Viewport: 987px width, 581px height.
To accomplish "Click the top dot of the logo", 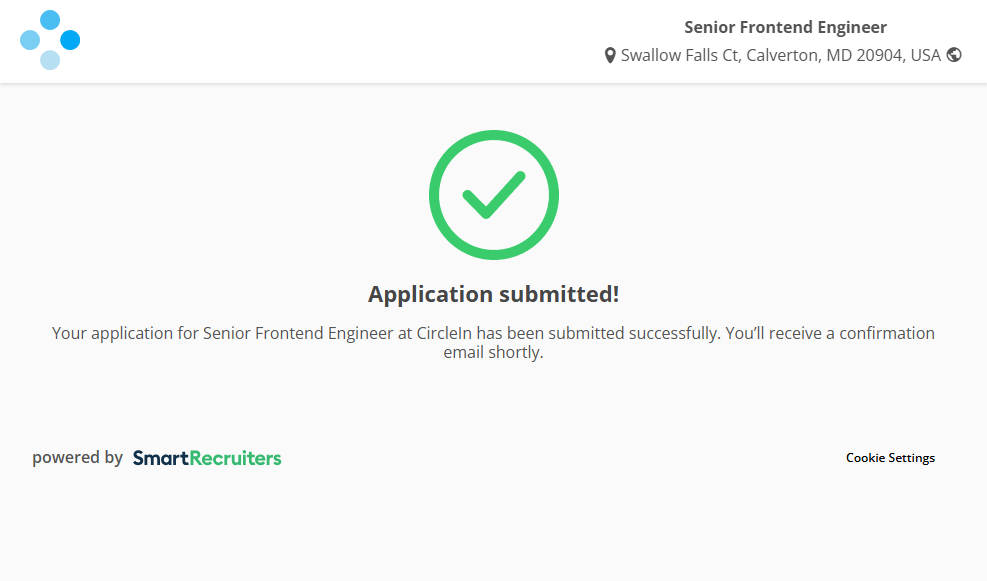I will (50, 20).
